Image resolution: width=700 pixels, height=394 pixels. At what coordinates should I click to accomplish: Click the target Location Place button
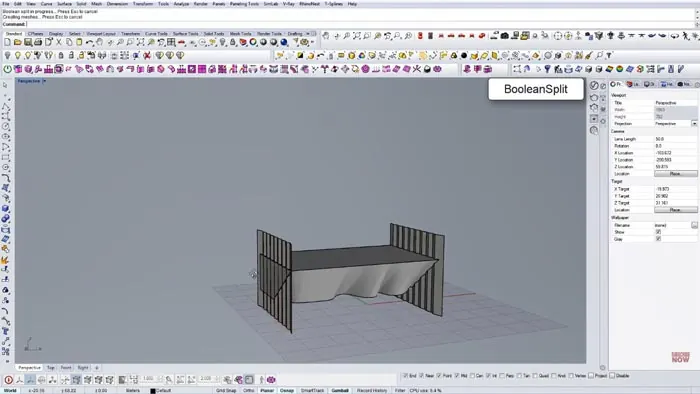[676, 210]
